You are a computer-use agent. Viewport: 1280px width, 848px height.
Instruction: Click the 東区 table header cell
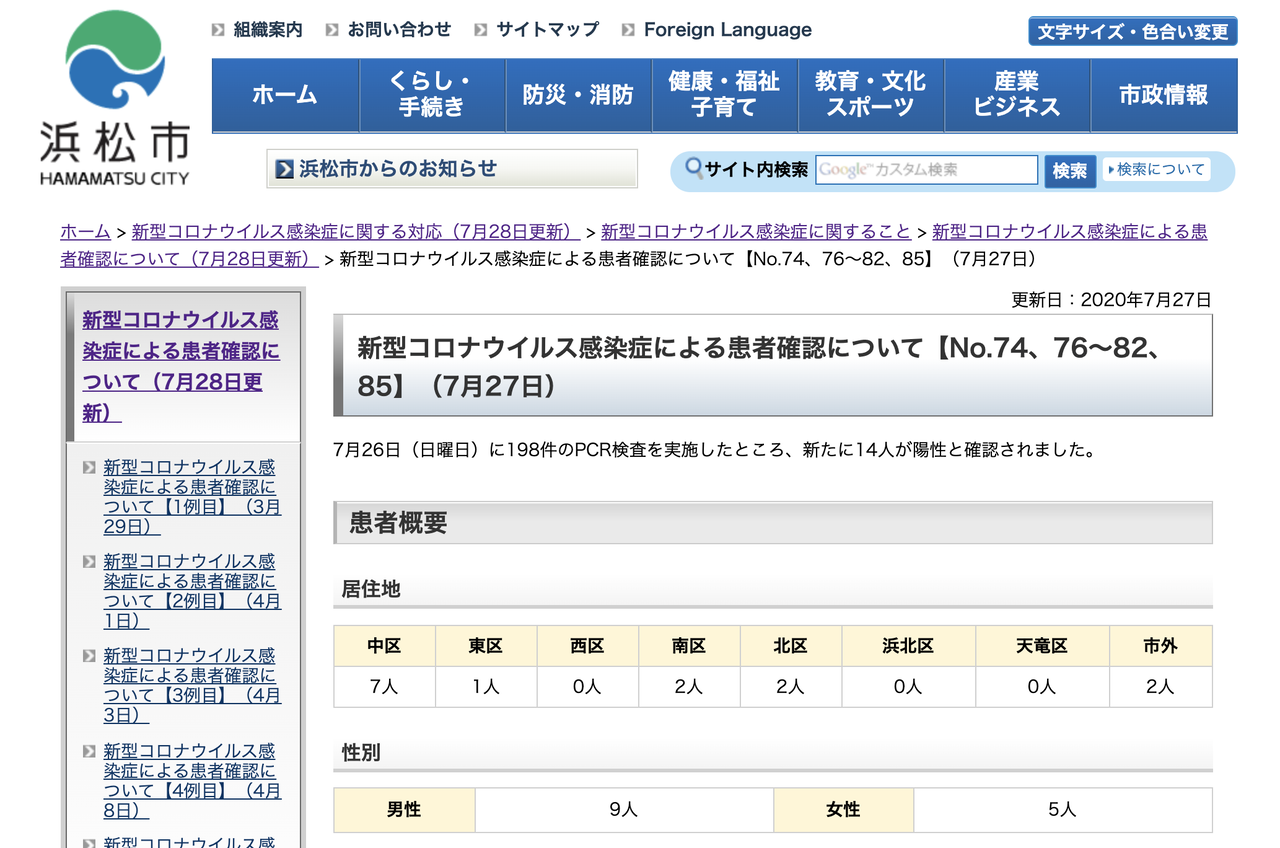[x=486, y=646]
